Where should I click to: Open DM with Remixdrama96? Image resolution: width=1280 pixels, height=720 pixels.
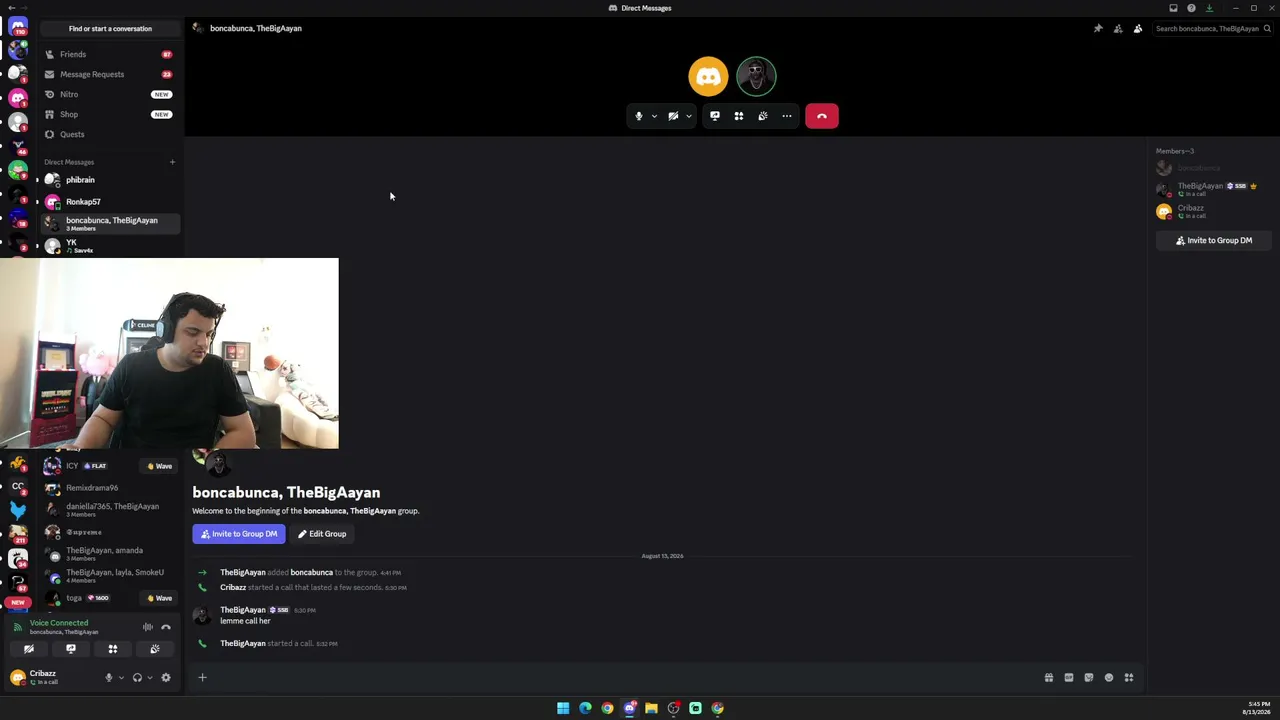(x=110, y=488)
